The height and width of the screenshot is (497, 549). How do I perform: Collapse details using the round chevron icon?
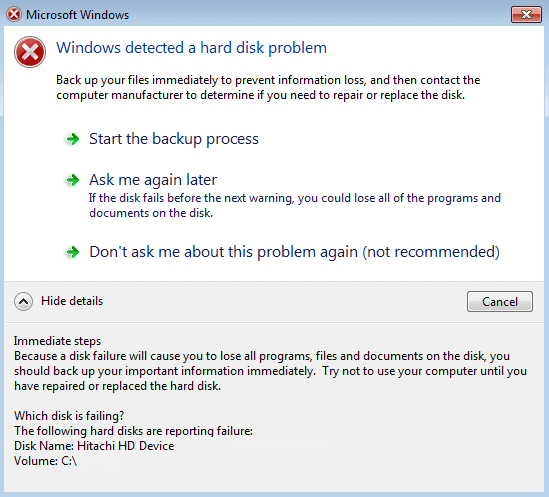(x=23, y=301)
